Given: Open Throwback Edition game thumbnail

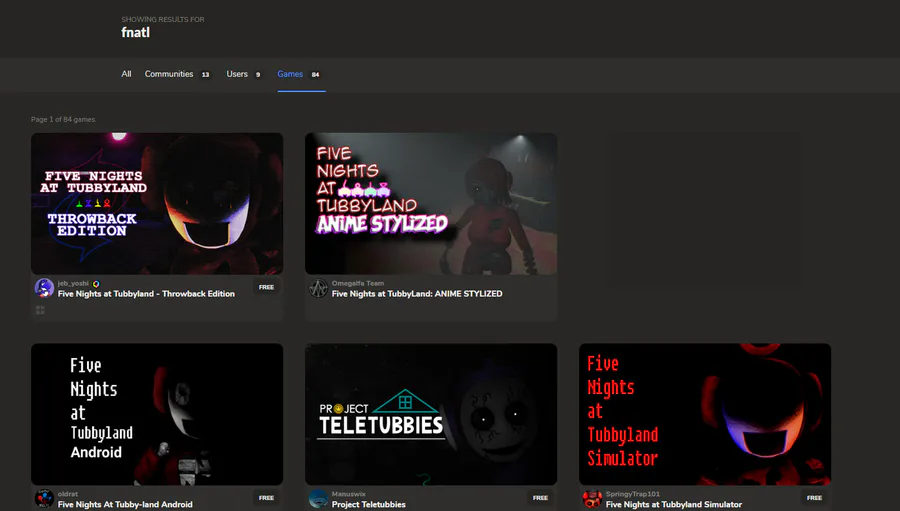Looking at the screenshot, I should point(157,203).
